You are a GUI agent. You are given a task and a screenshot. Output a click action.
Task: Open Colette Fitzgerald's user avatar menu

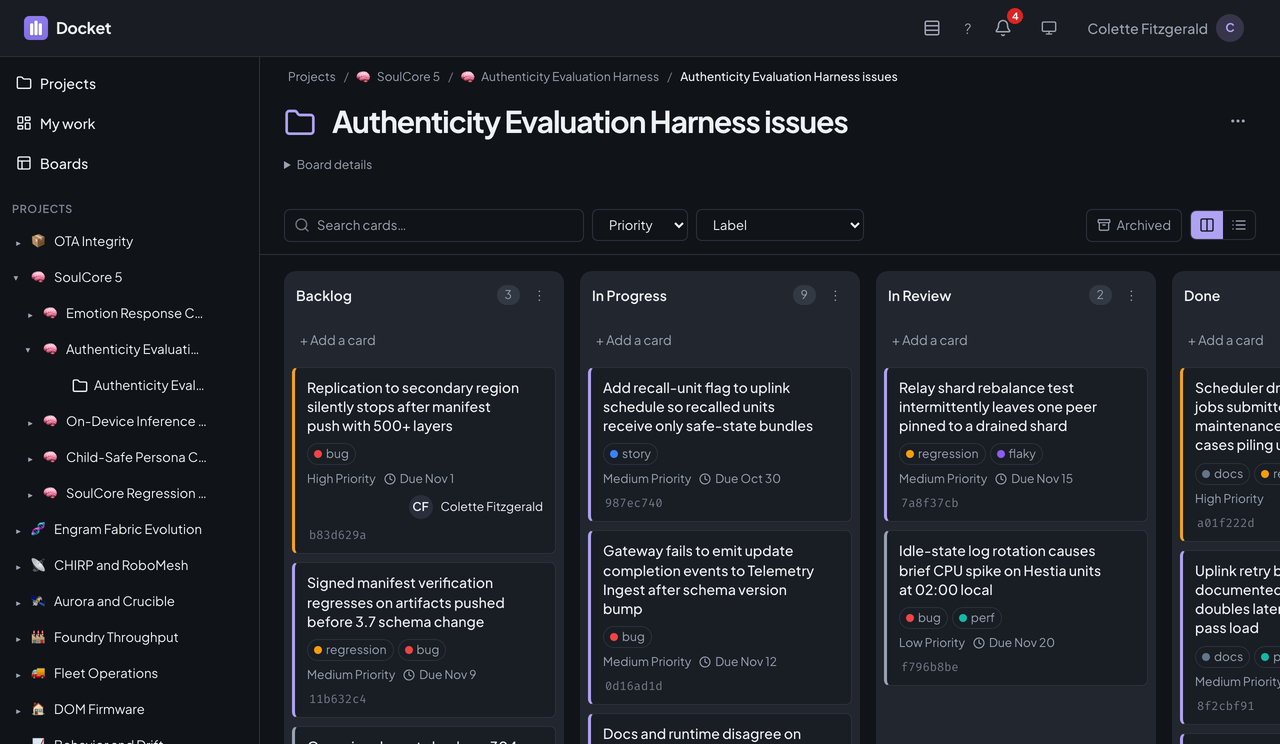click(x=1230, y=28)
